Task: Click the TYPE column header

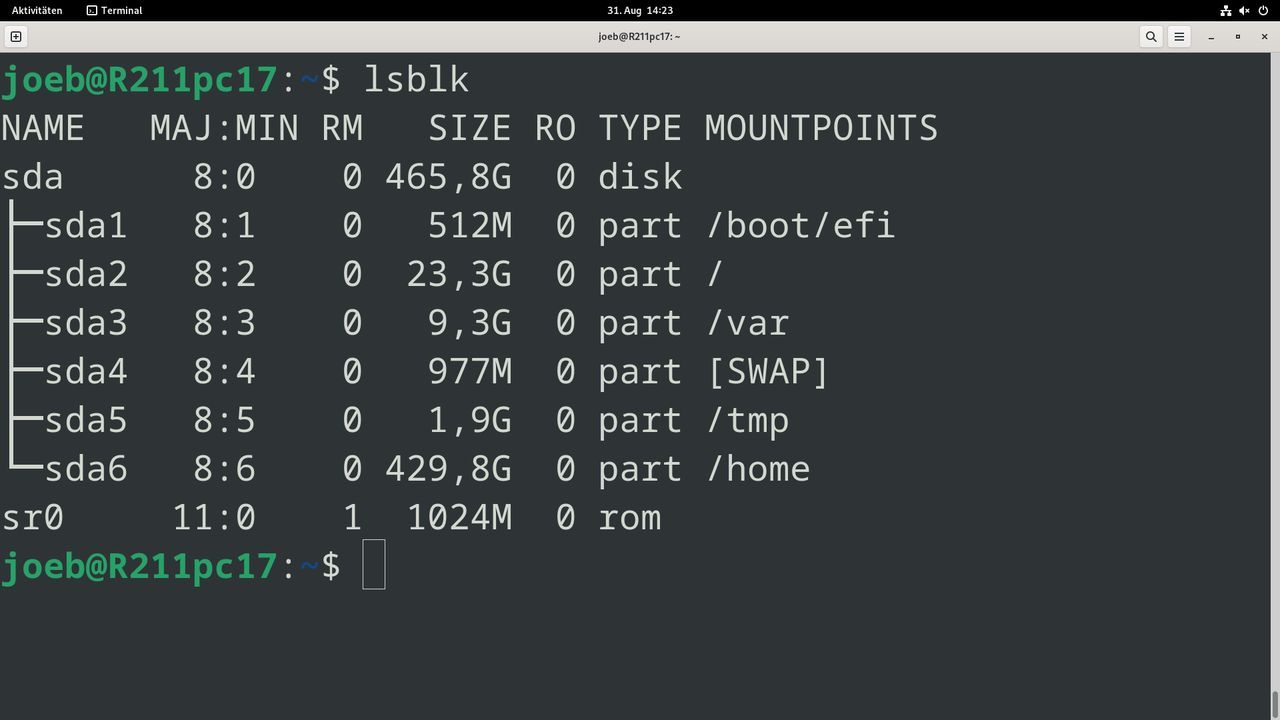Action: (x=640, y=128)
